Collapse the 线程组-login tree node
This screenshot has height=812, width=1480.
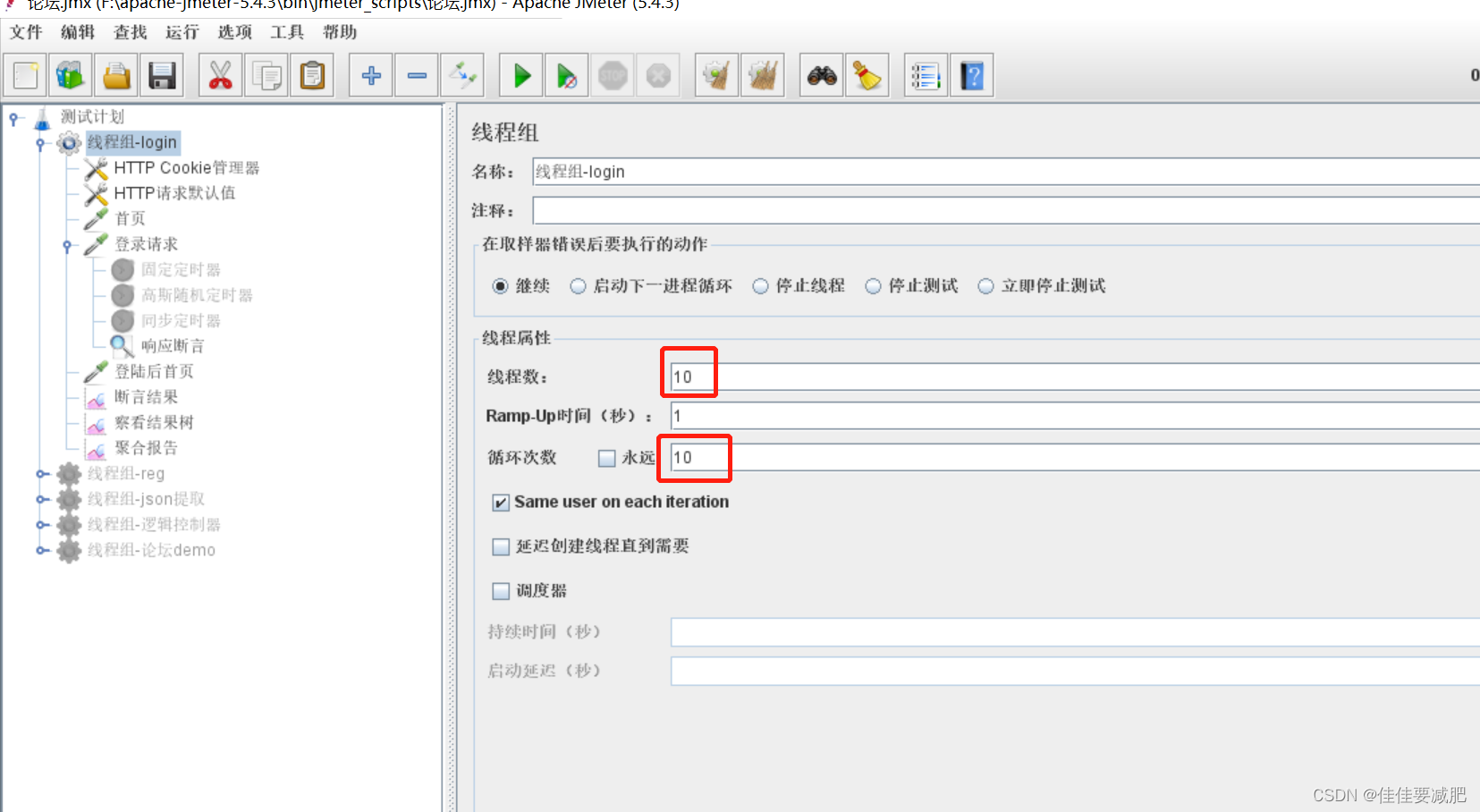coord(40,143)
